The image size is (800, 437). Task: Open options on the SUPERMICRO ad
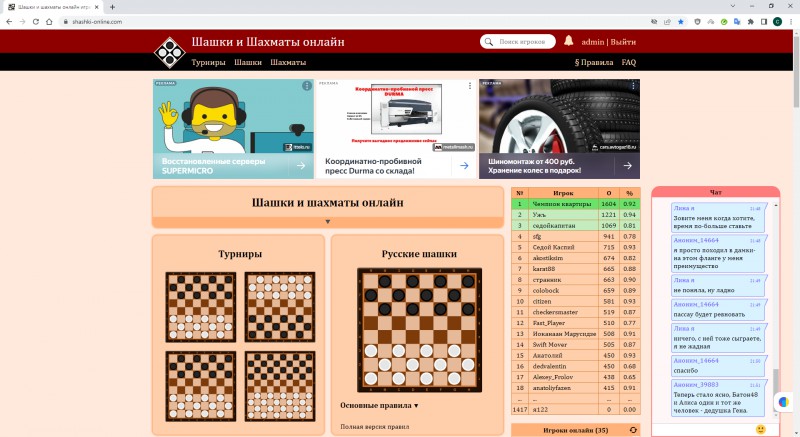click(x=307, y=86)
